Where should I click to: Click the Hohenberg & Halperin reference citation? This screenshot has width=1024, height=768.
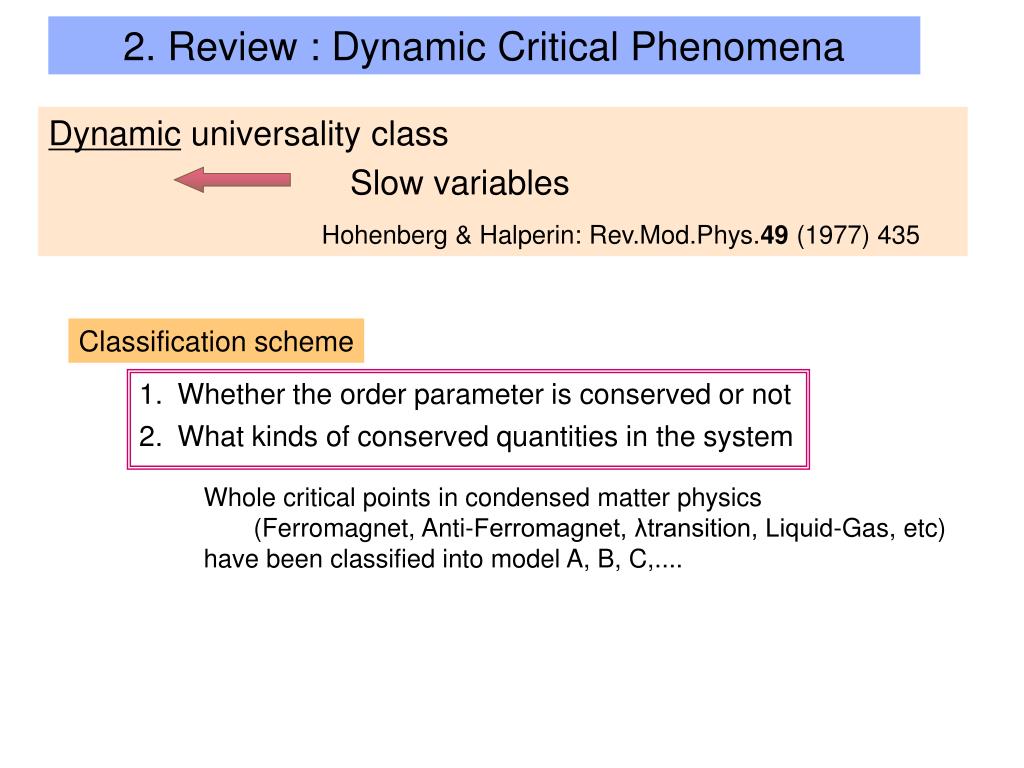[x=620, y=235]
